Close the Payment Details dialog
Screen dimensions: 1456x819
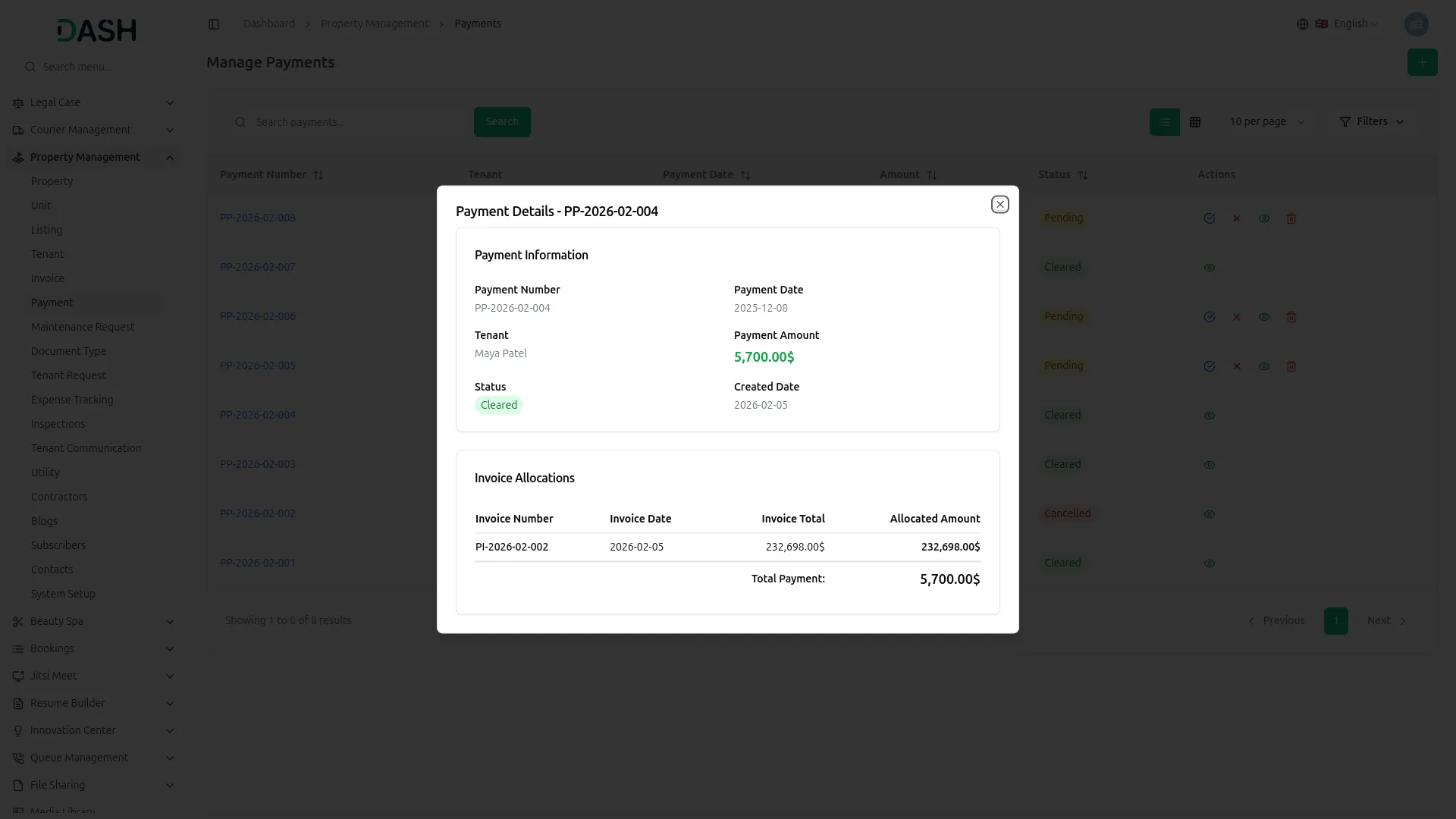click(999, 205)
